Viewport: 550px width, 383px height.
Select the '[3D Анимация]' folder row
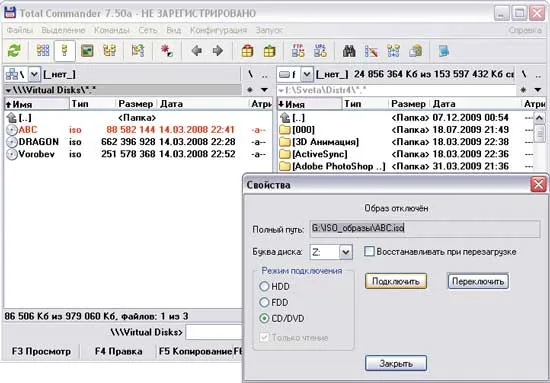pos(405,142)
